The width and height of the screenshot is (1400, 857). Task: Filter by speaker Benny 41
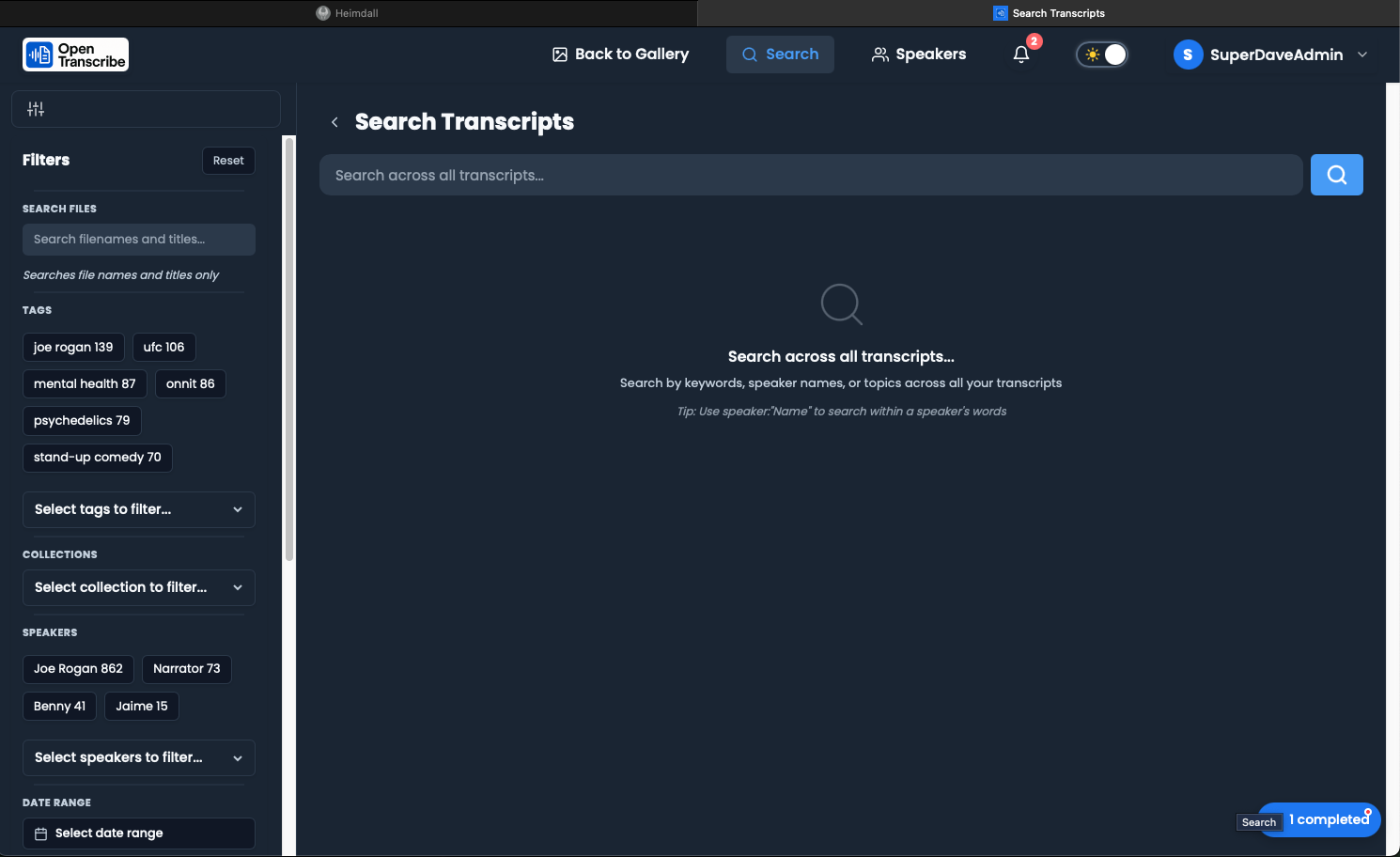59,706
